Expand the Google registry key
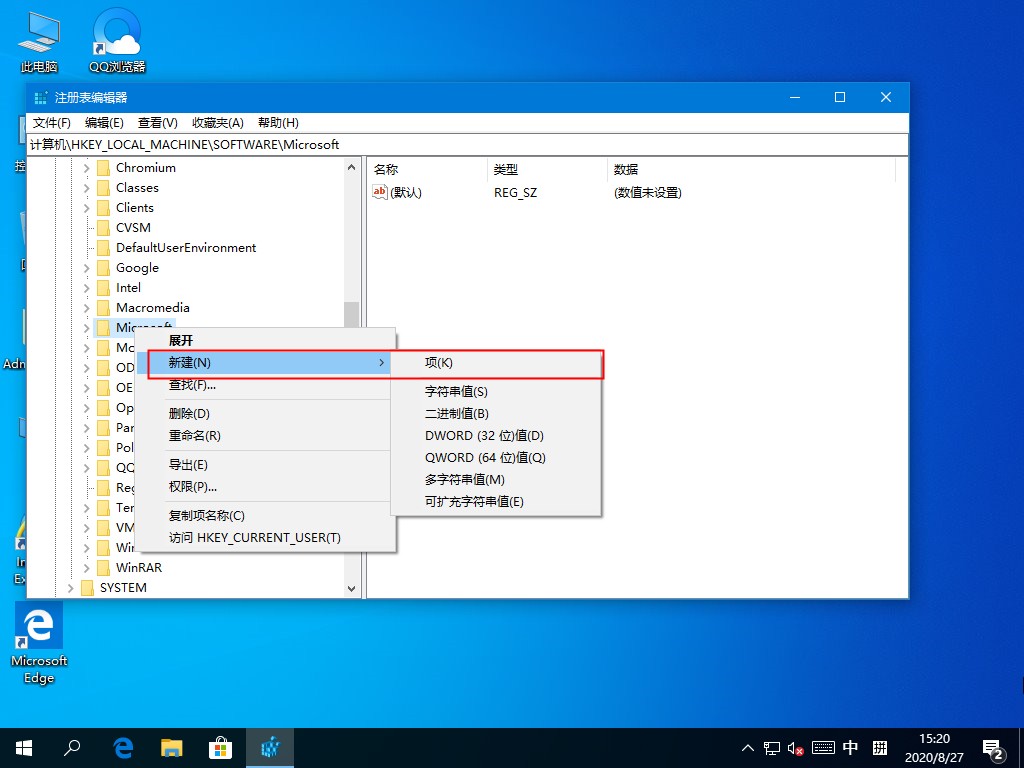Viewport: 1024px width, 768px height. point(85,267)
